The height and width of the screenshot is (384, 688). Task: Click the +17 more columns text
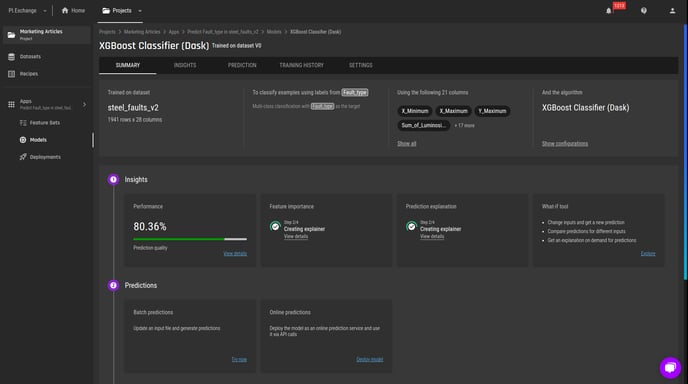[464, 126]
